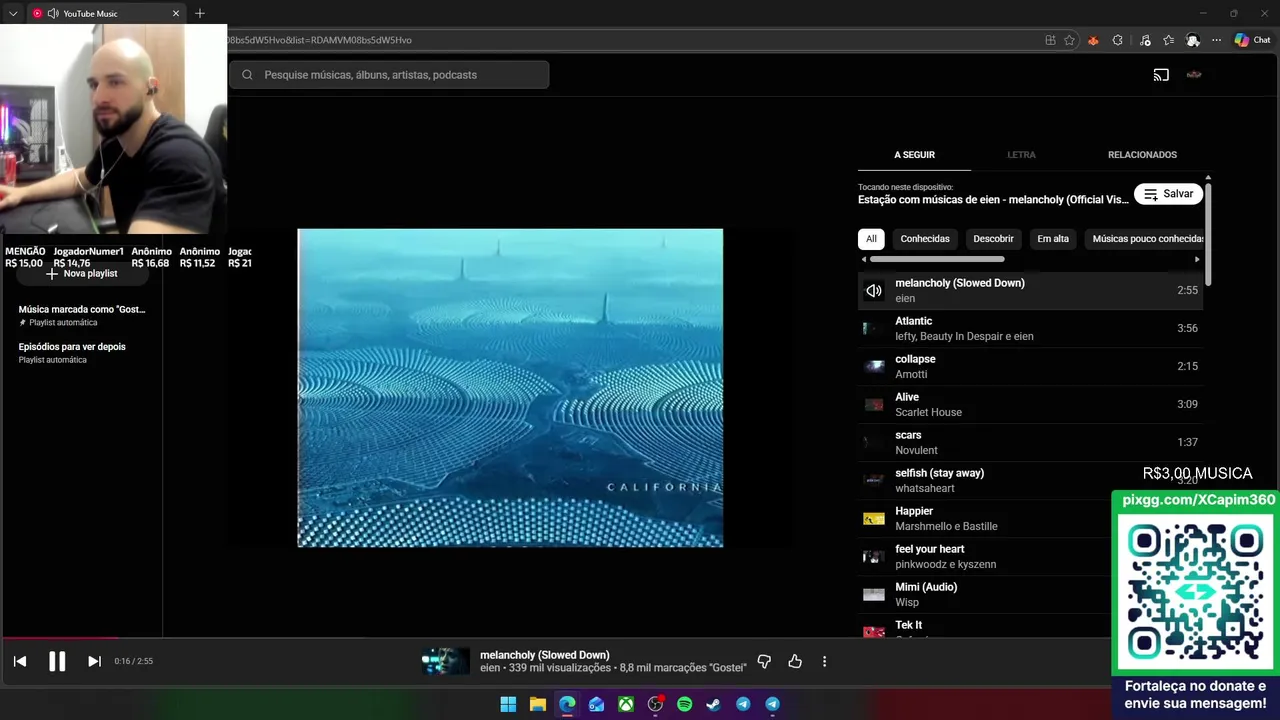Play feel your heart from queue
The width and height of the screenshot is (1280, 720).
coord(985,557)
